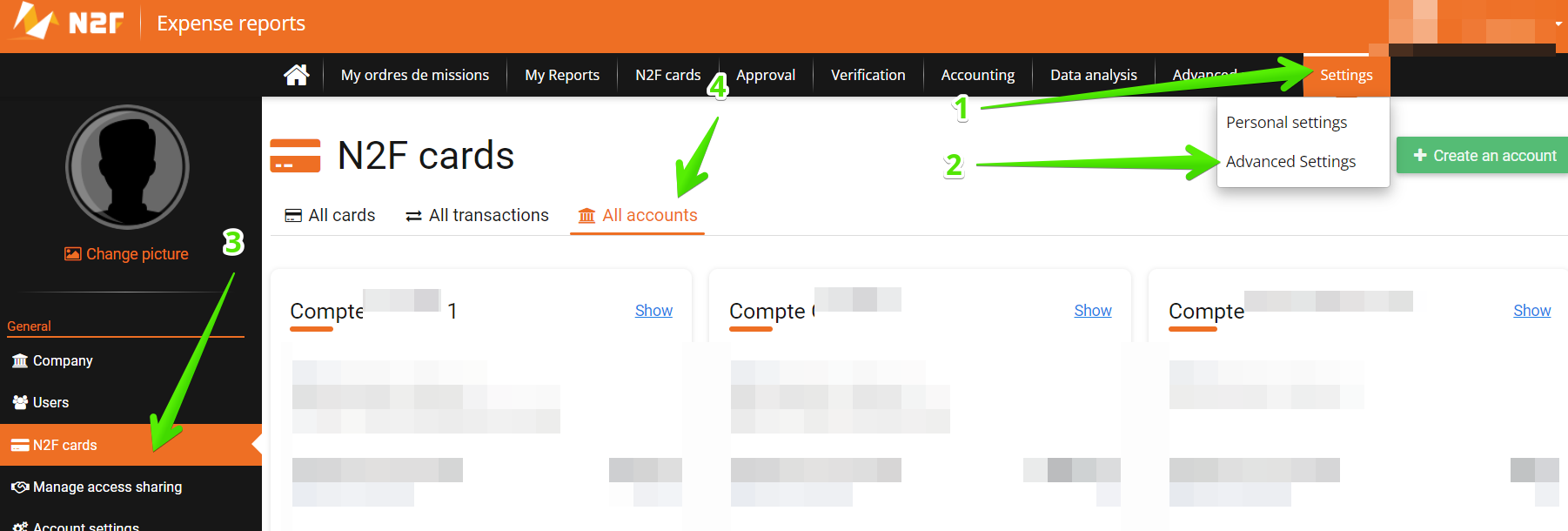Select Advanced Settings from dropdown
This screenshot has height=531, width=1568.
coord(1290,162)
